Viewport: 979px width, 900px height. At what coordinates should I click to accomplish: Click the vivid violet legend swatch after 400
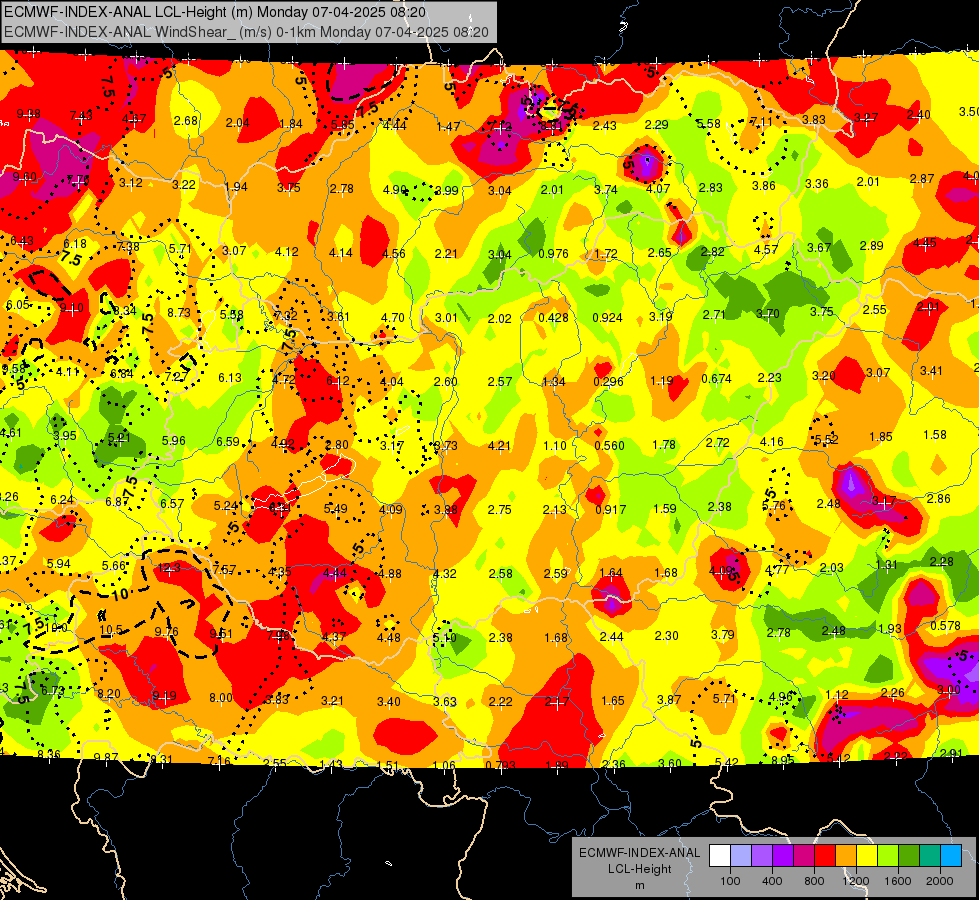pyautogui.click(x=783, y=856)
